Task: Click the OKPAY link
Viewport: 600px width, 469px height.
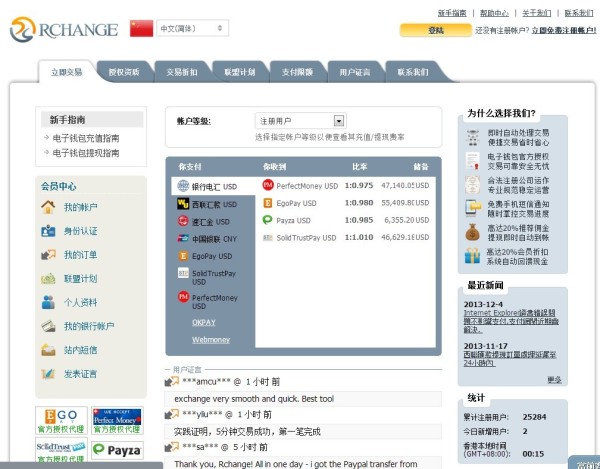Action: point(204,322)
